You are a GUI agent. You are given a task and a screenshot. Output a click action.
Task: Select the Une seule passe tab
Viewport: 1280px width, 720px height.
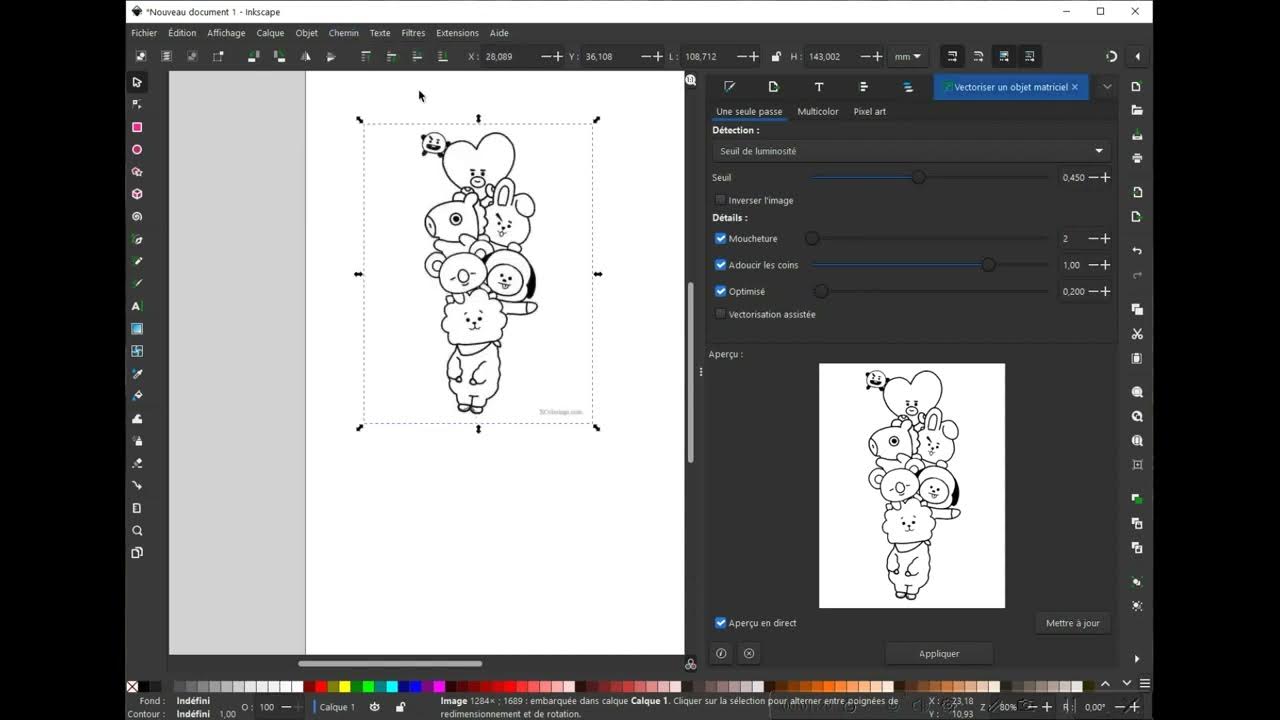point(749,111)
